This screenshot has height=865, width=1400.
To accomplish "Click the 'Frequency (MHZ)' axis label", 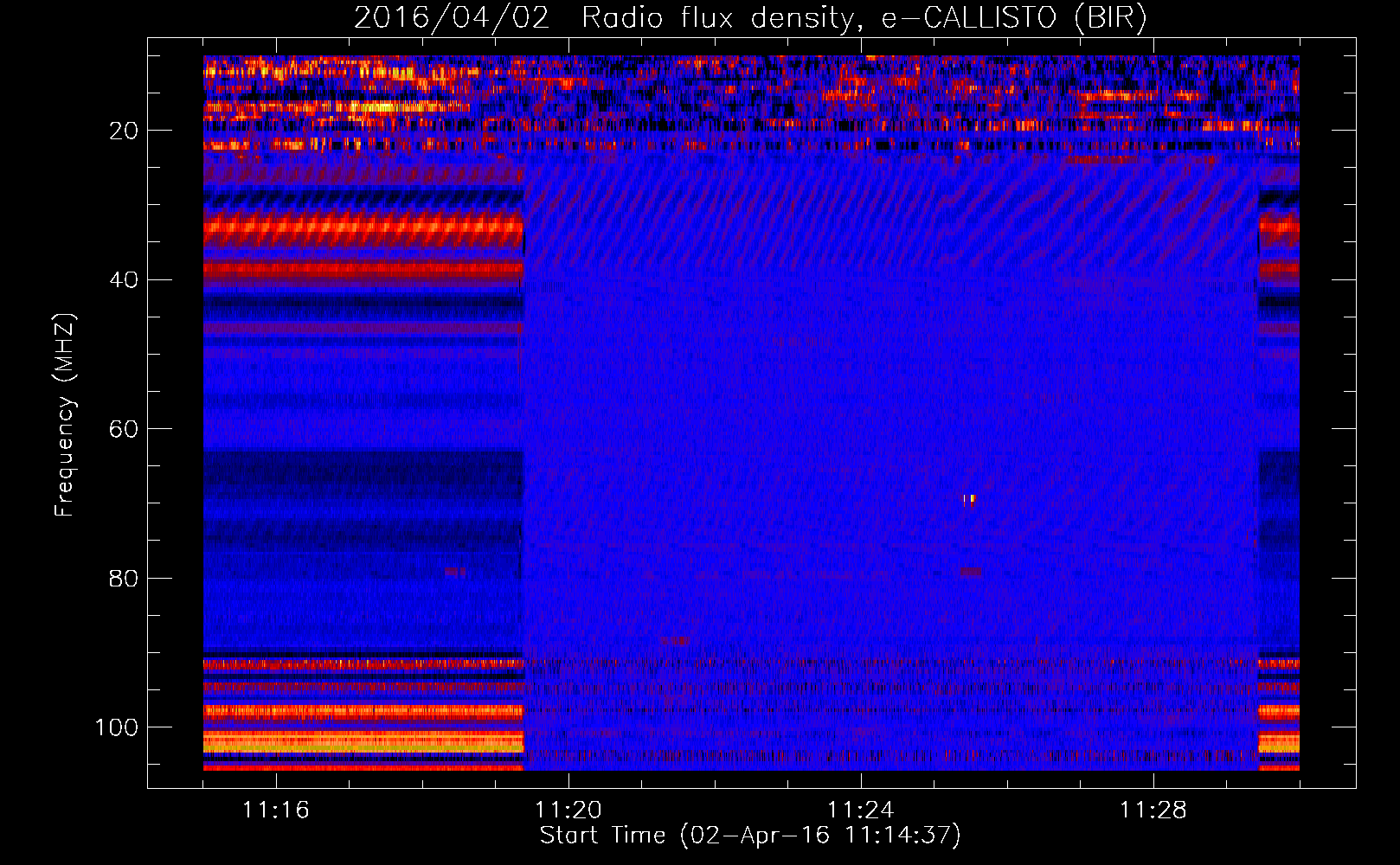I will click(65, 414).
